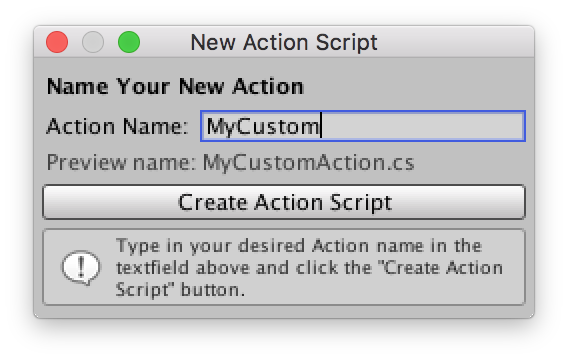
Task: Click the help line starting "Type in your desired"
Action: (299, 246)
